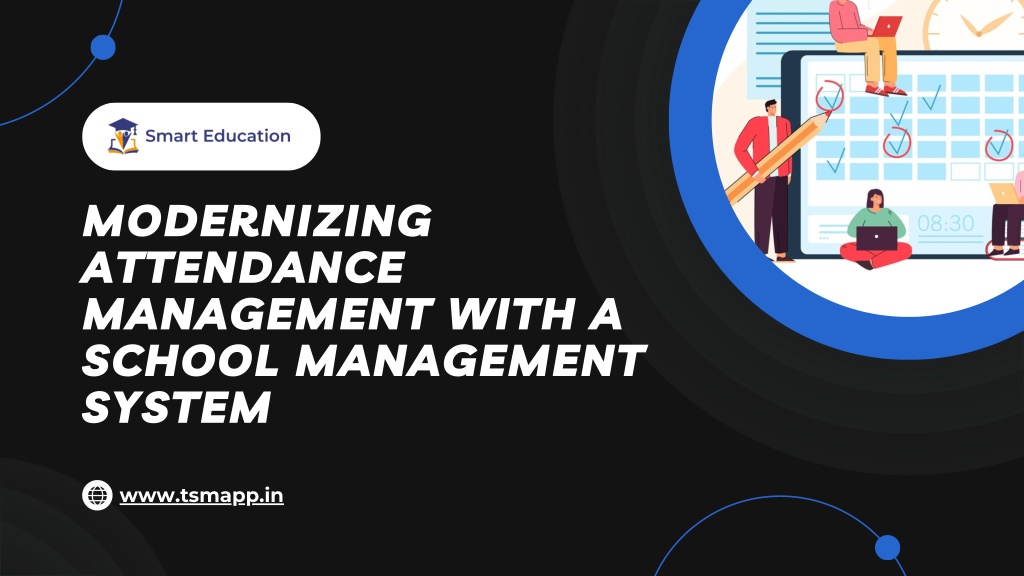Screen dimensions: 1024x576
Task: Select the Smart Education badge text
Action: click(x=217, y=136)
